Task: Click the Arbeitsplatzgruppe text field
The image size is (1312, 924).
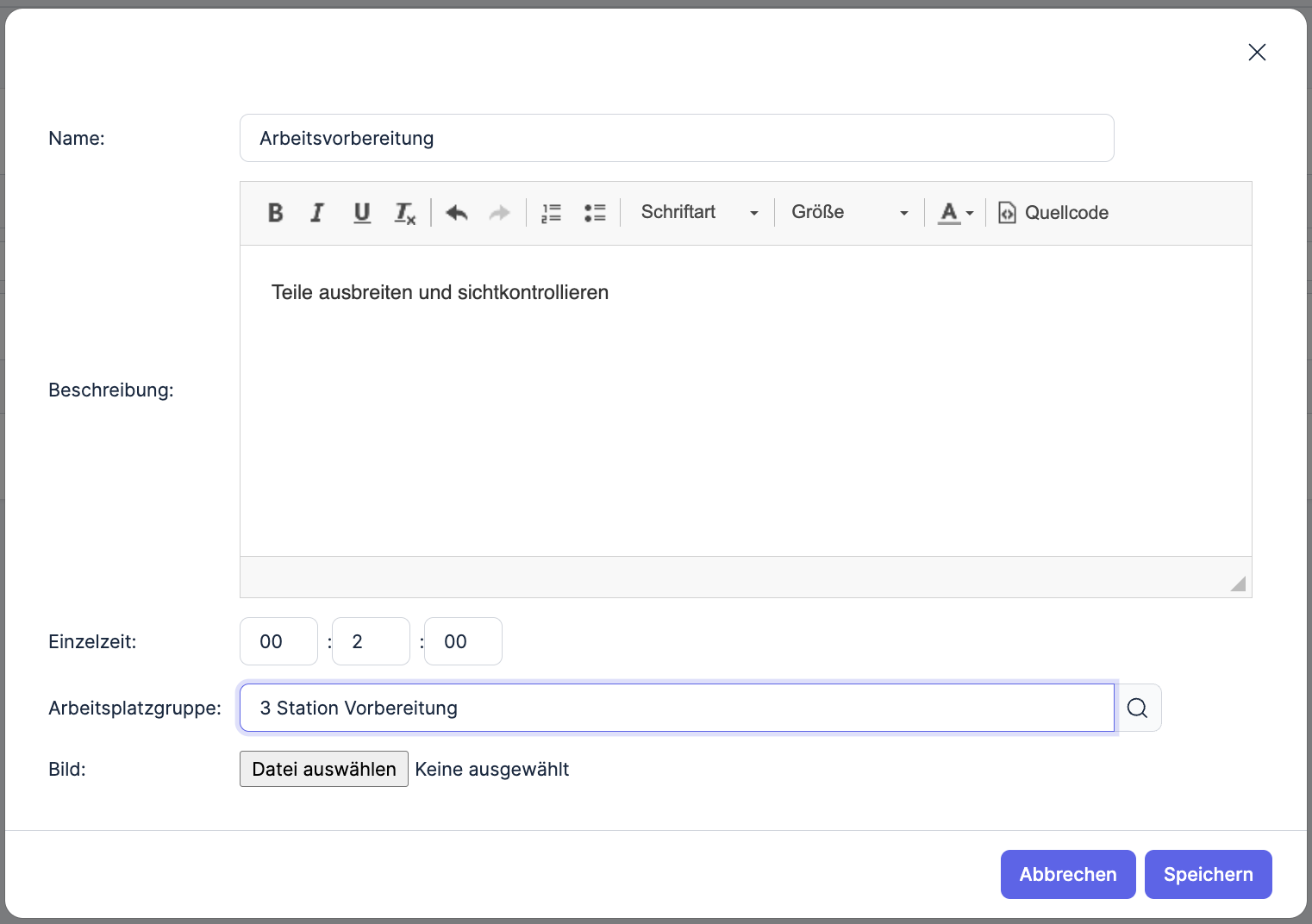Action: pos(677,708)
